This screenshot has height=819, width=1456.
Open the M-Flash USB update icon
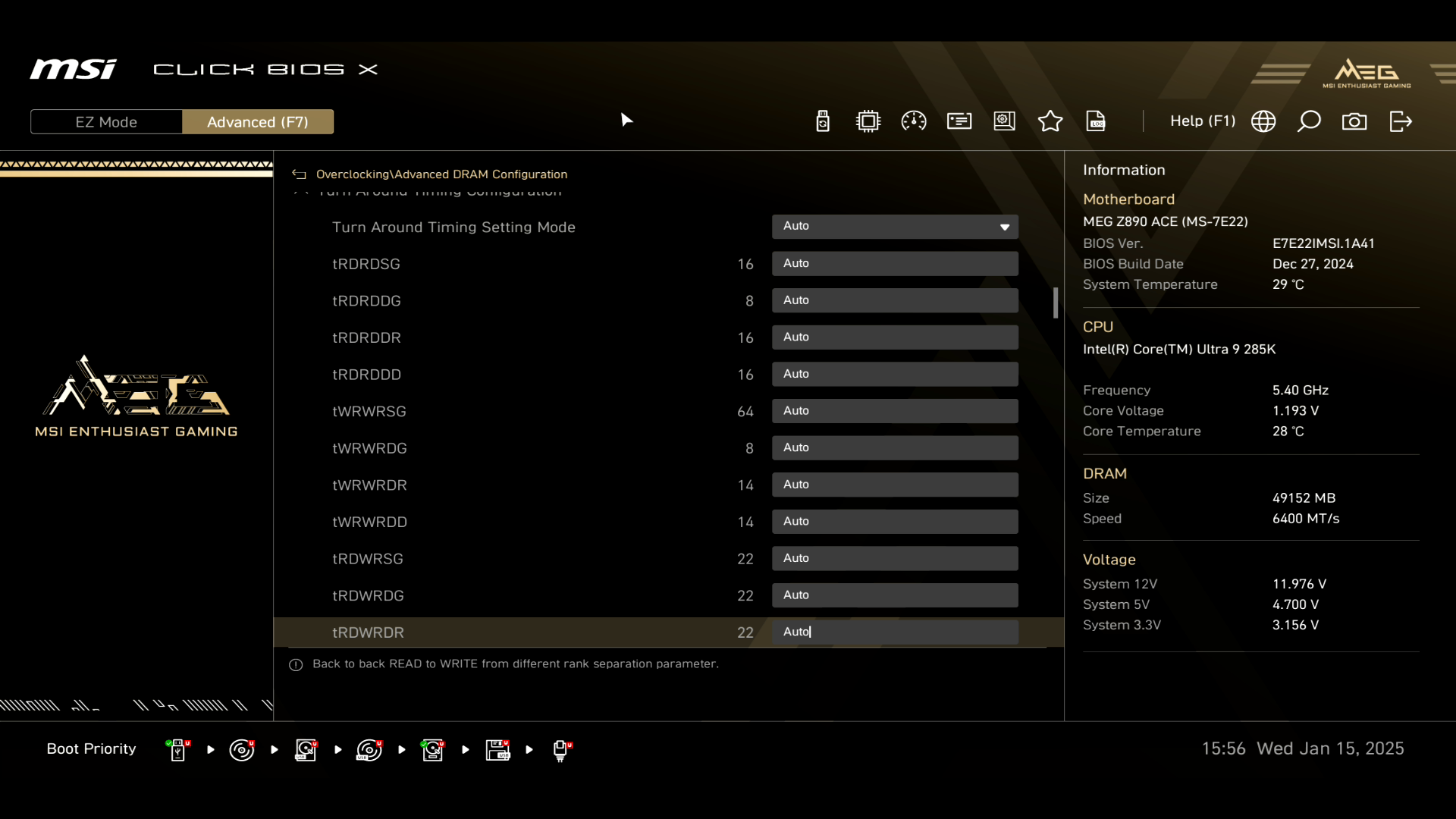tap(823, 121)
